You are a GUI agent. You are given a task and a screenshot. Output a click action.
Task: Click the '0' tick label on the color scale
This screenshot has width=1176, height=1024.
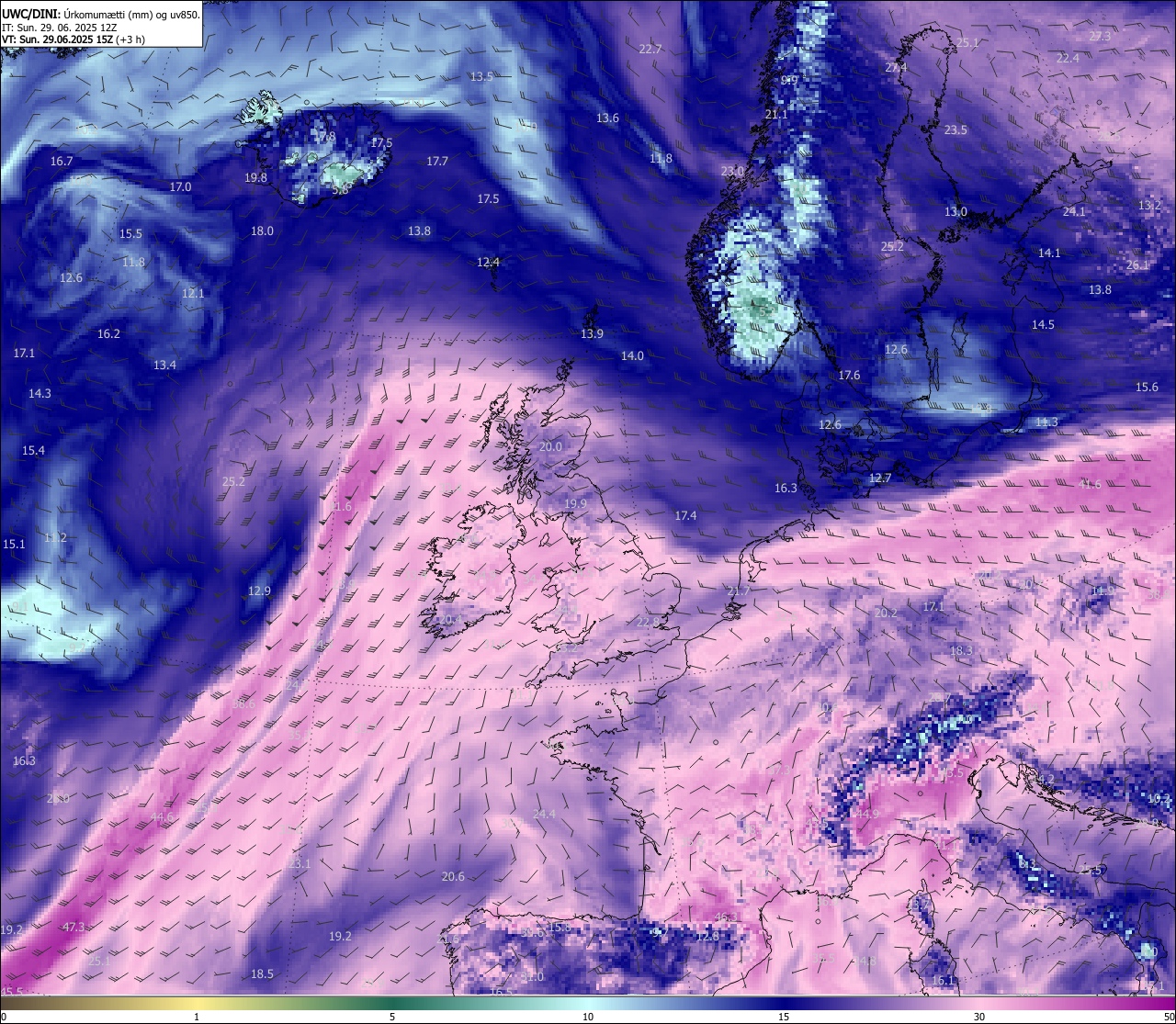click(x=4, y=1017)
